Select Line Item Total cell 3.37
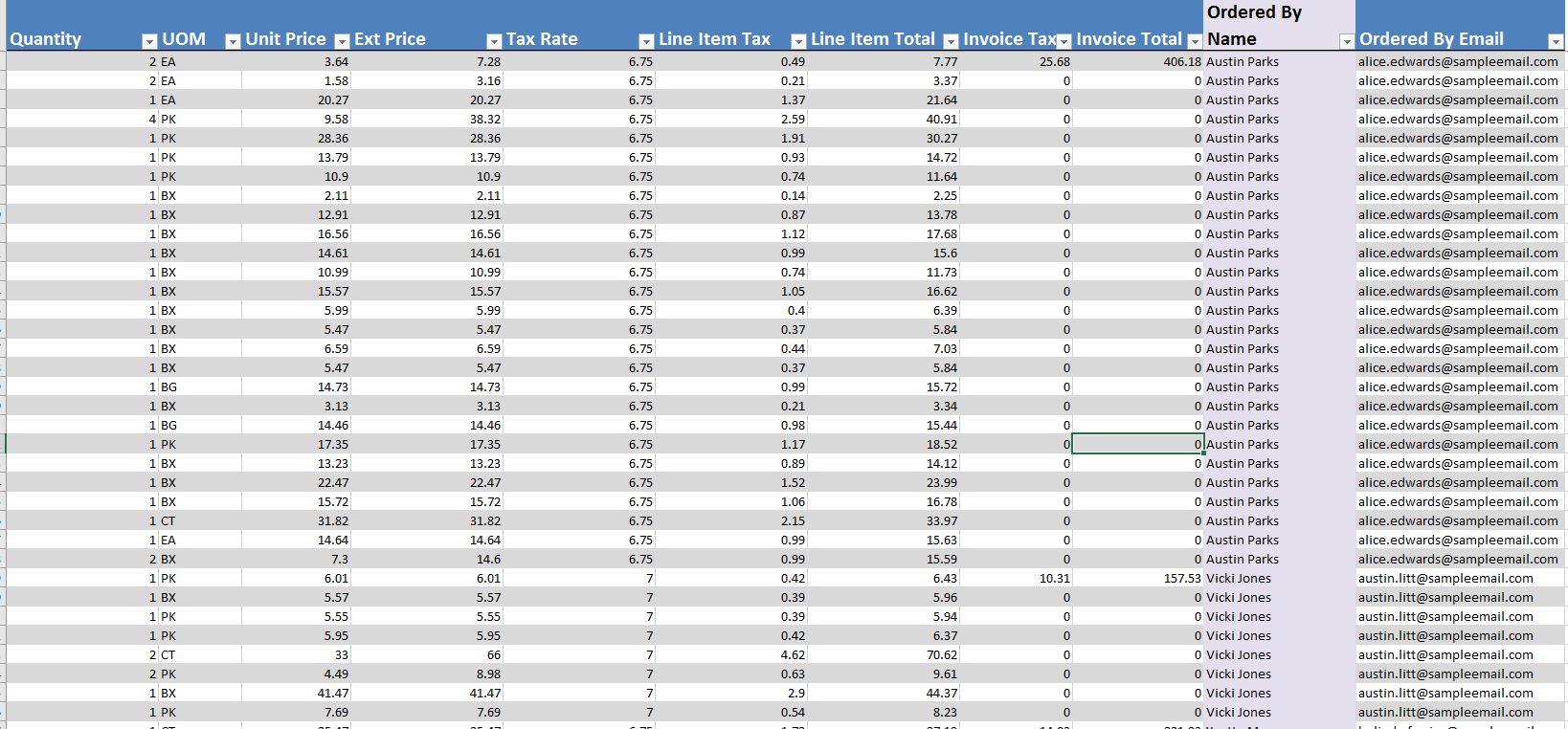Viewport: 1568px width, 729px height. 884,80
